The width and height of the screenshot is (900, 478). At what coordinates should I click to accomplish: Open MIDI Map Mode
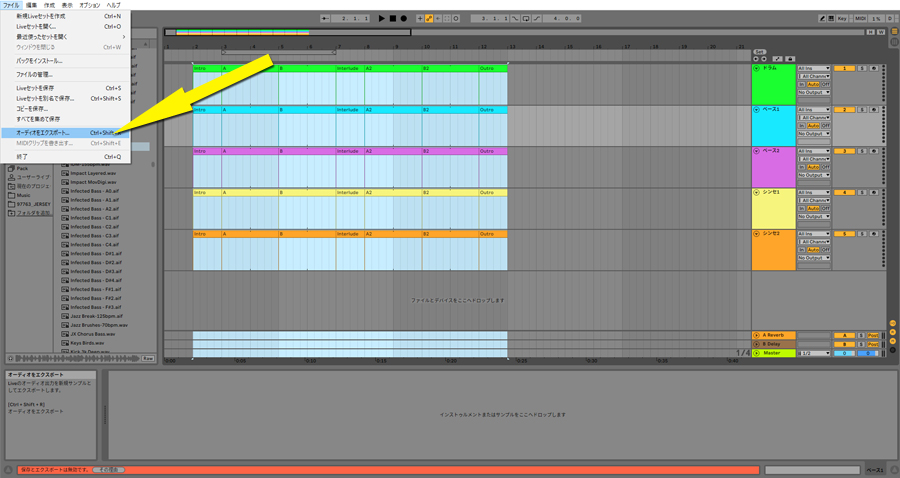tap(860, 18)
